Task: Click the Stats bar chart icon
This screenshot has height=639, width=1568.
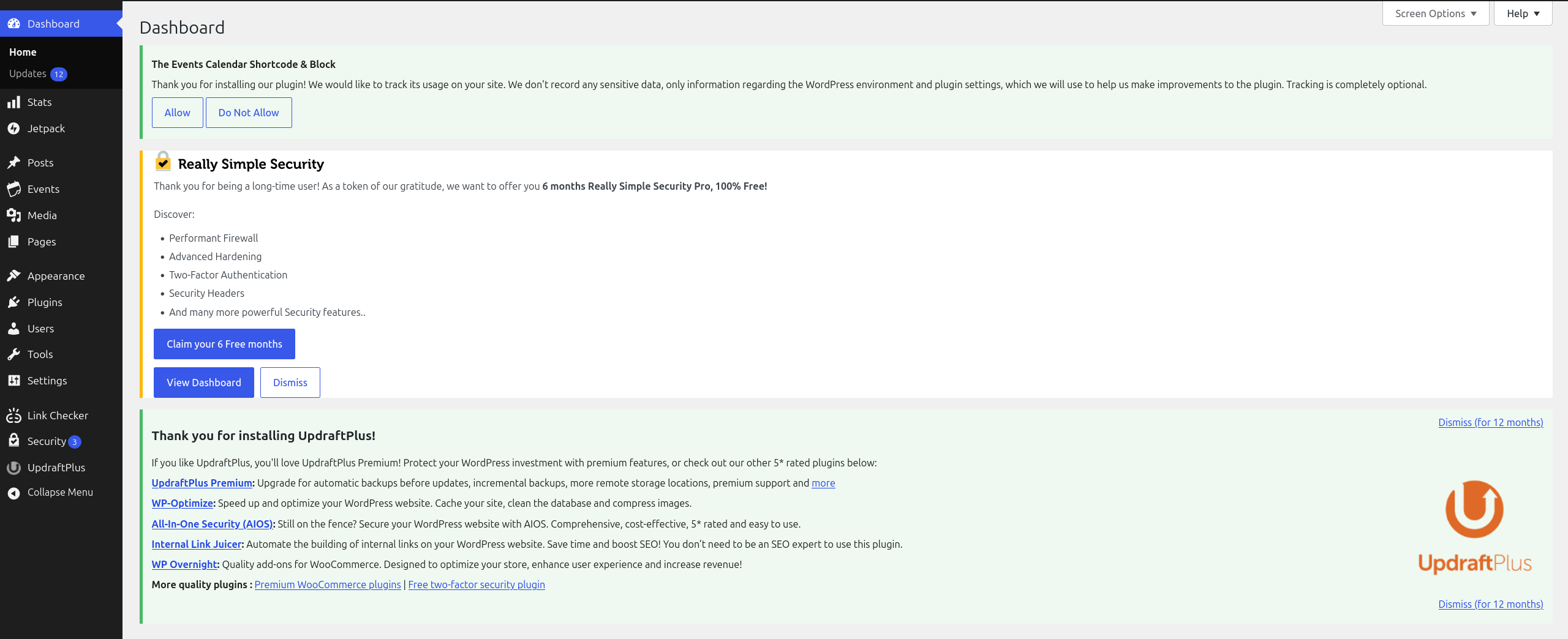Action: 13,102
